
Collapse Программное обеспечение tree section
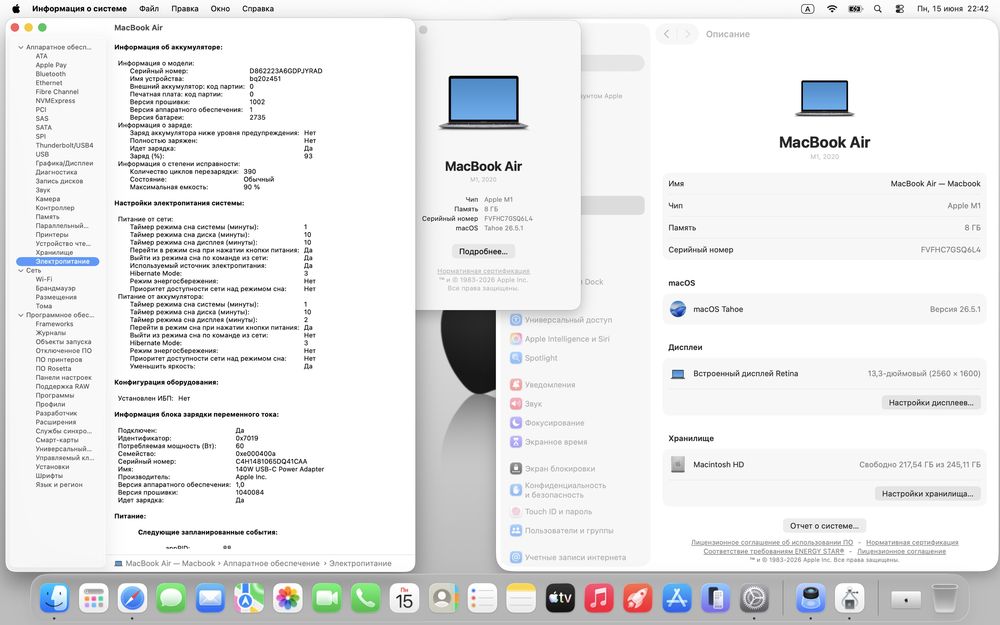coord(20,315)
